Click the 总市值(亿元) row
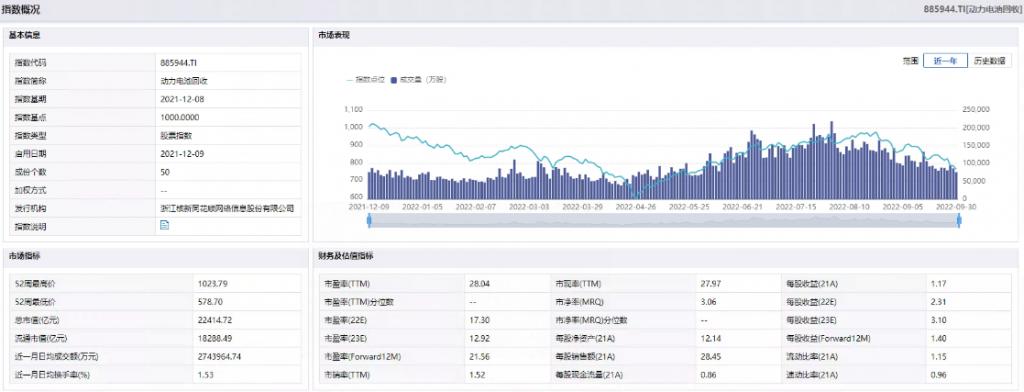This screenshot has height=392, width=1024. 155,320
